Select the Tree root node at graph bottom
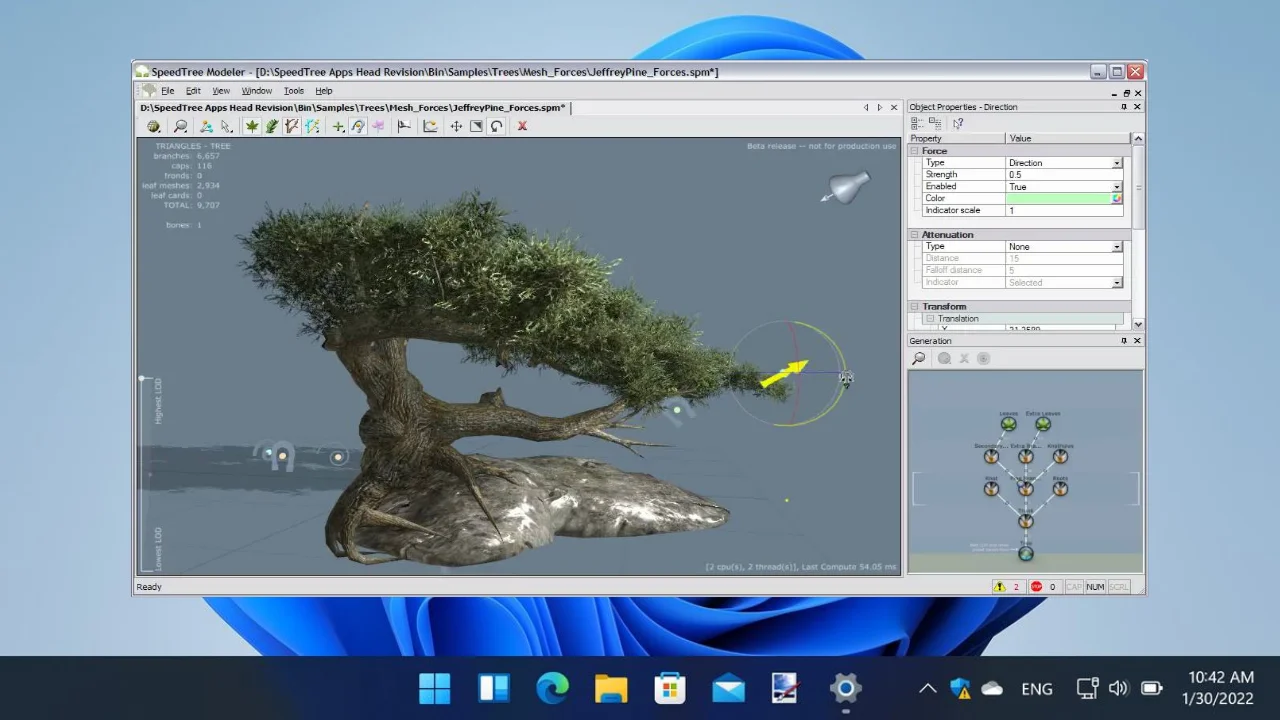Viewport: 1280px width, 720px height. point(1026,553)
